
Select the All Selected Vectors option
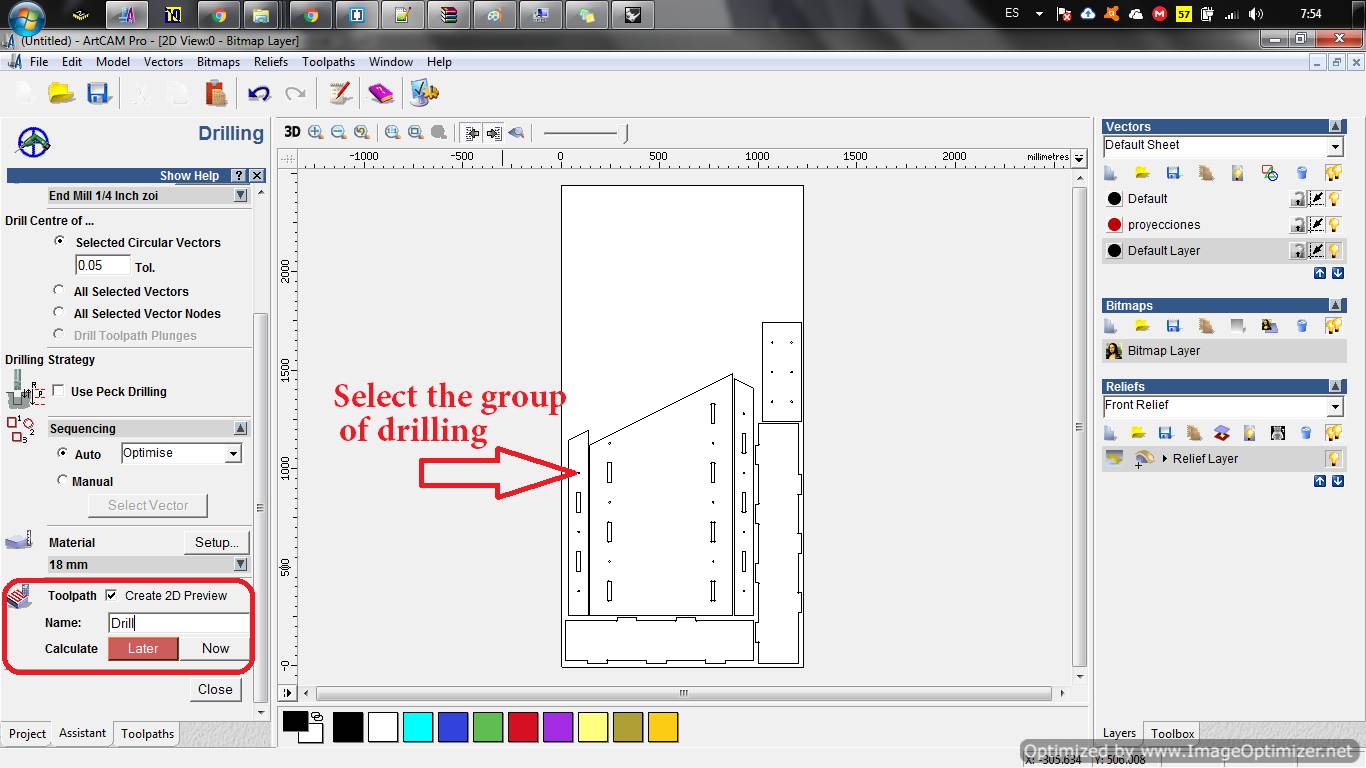pos(59,291)
